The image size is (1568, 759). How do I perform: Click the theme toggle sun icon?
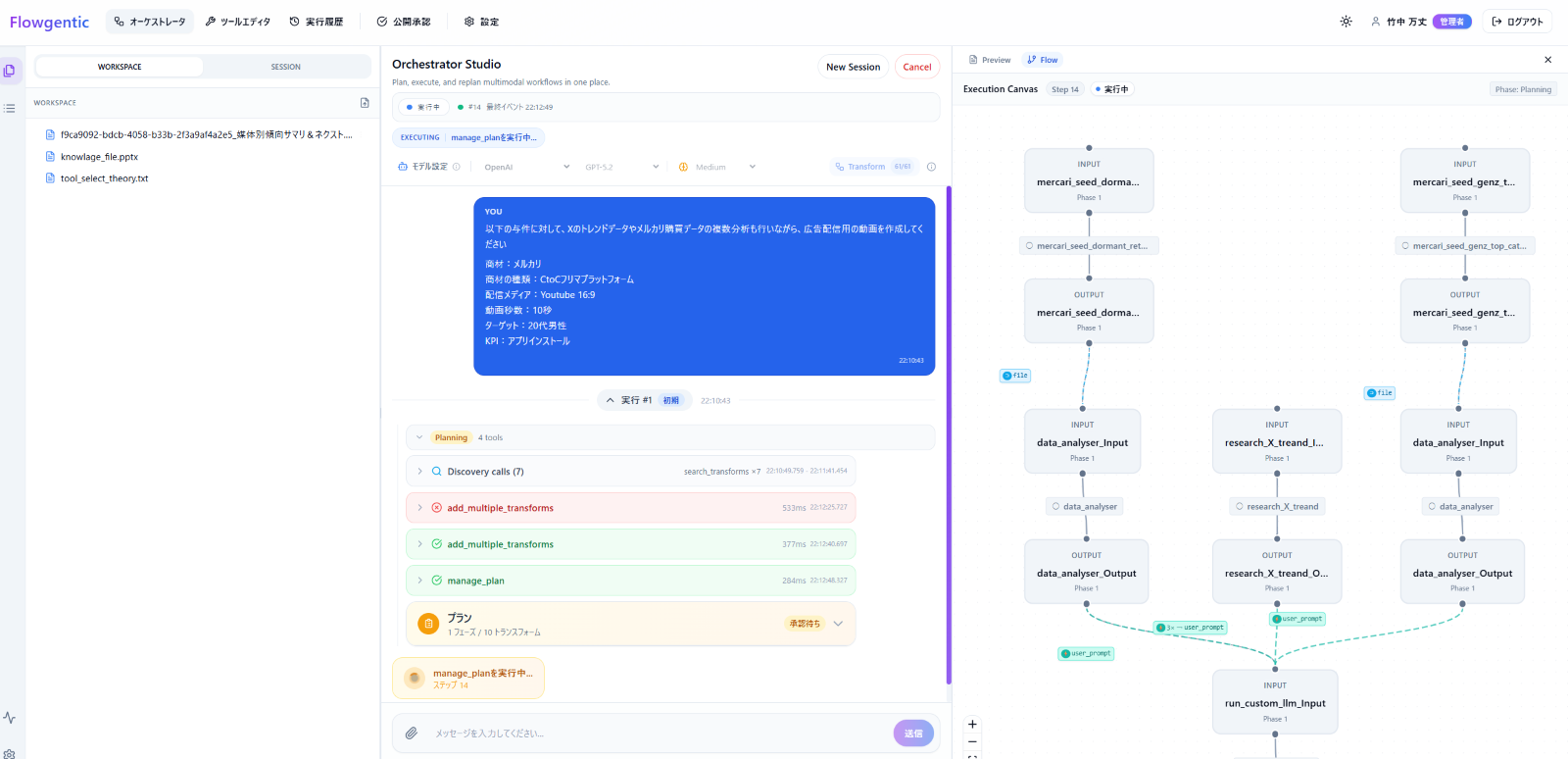pyautogui.click(x=1346, y=22)
